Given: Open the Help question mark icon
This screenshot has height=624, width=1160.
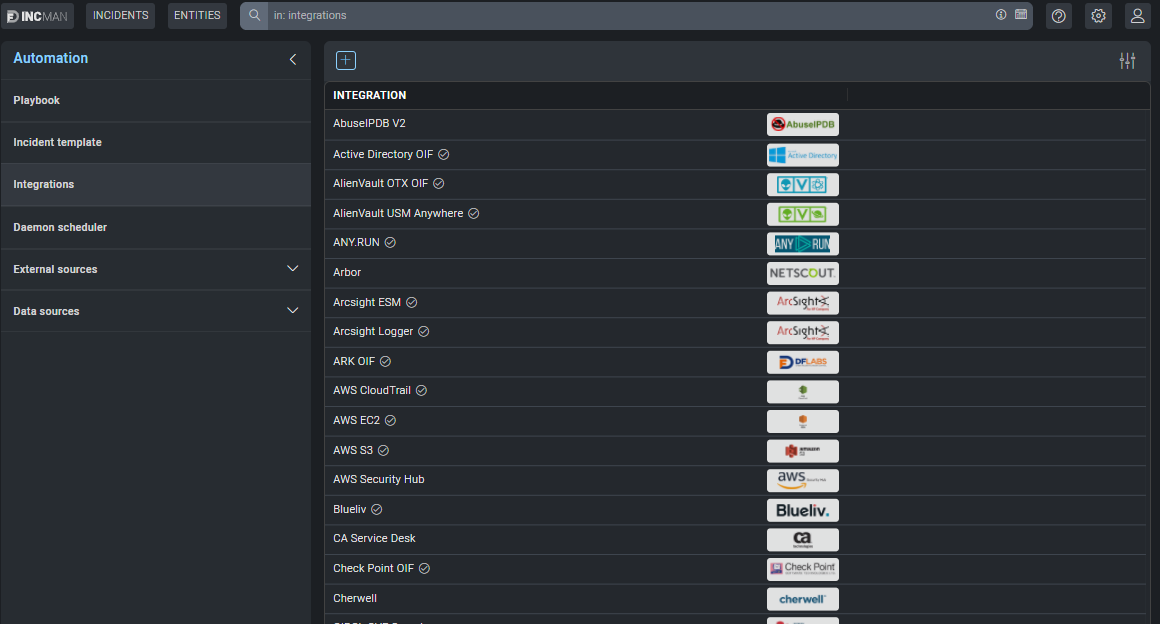Looking at the screenshot, I should [x=1058, y=15].
